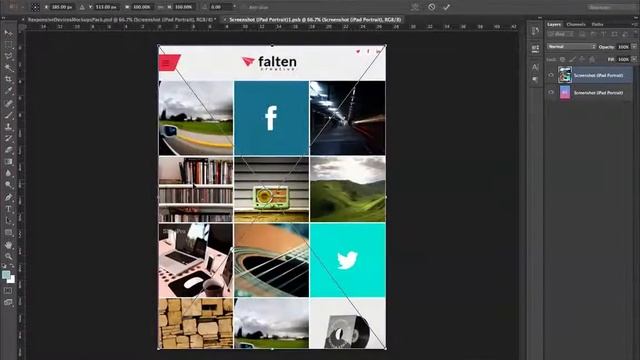Screen dimensions: 640x360
Task: Open the Properties panel icon
Action: (535, 49)
